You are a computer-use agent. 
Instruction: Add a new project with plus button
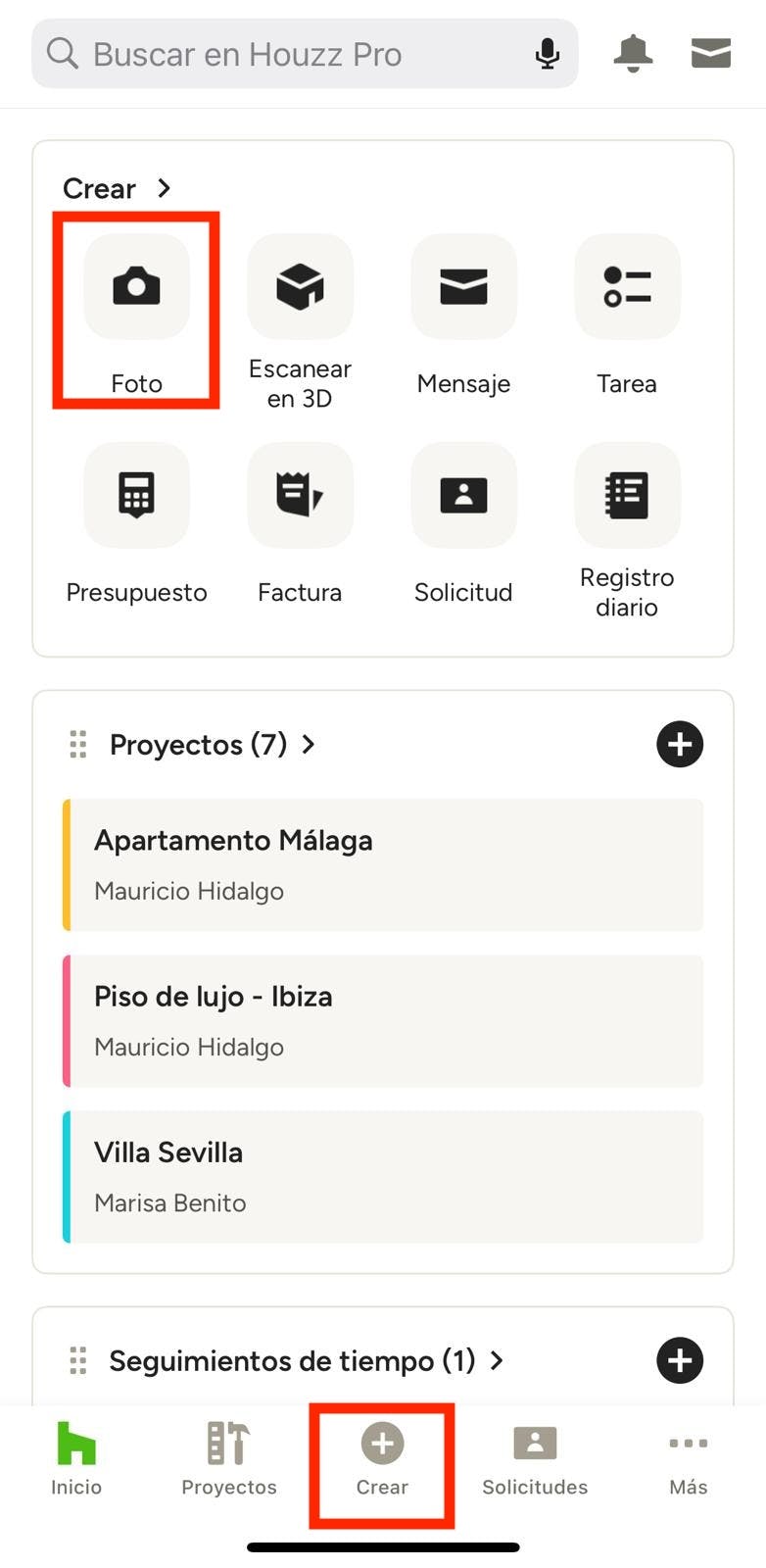pos(680,745)
